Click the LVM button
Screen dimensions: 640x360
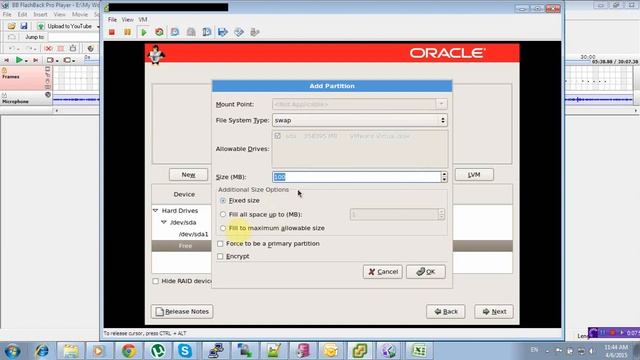pyautogui.click(x=474, y=175)
